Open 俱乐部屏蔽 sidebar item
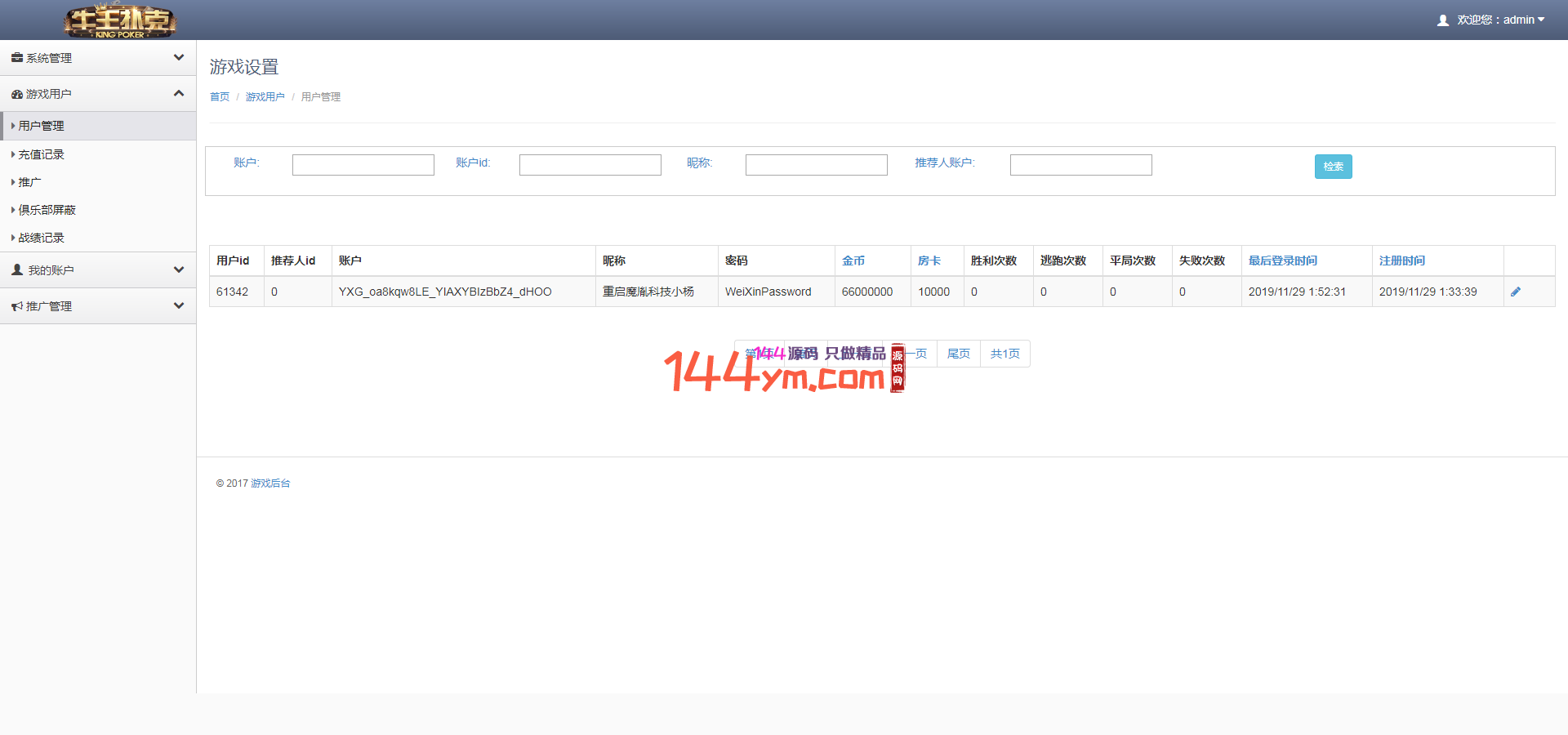1568x735 pixels. [x=47, y=210]
